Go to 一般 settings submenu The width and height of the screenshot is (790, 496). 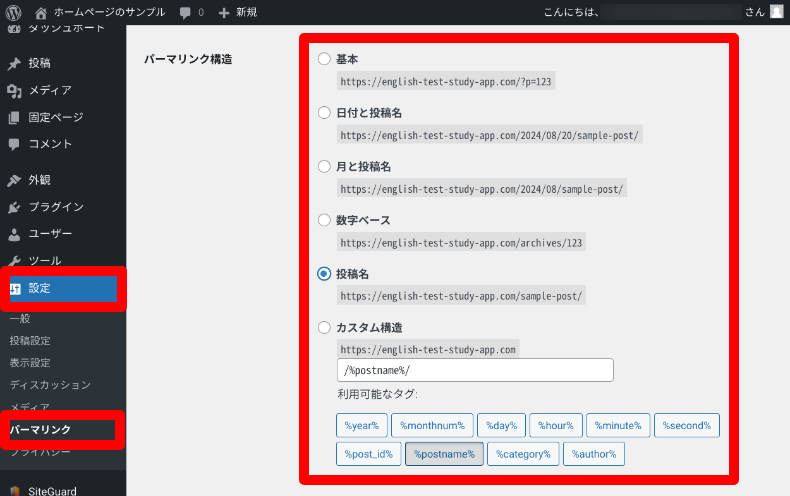[x=20, y=319]
